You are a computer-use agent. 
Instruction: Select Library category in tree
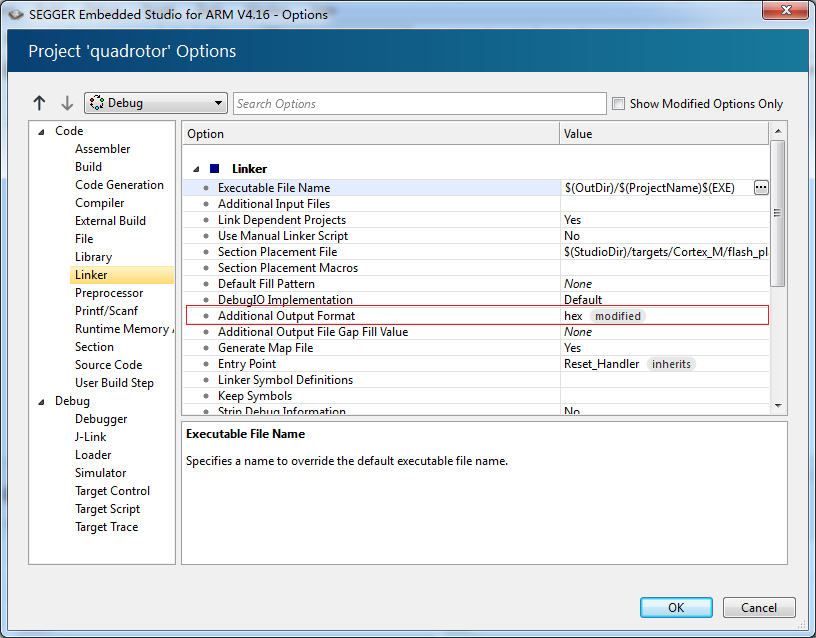point(94,257)
